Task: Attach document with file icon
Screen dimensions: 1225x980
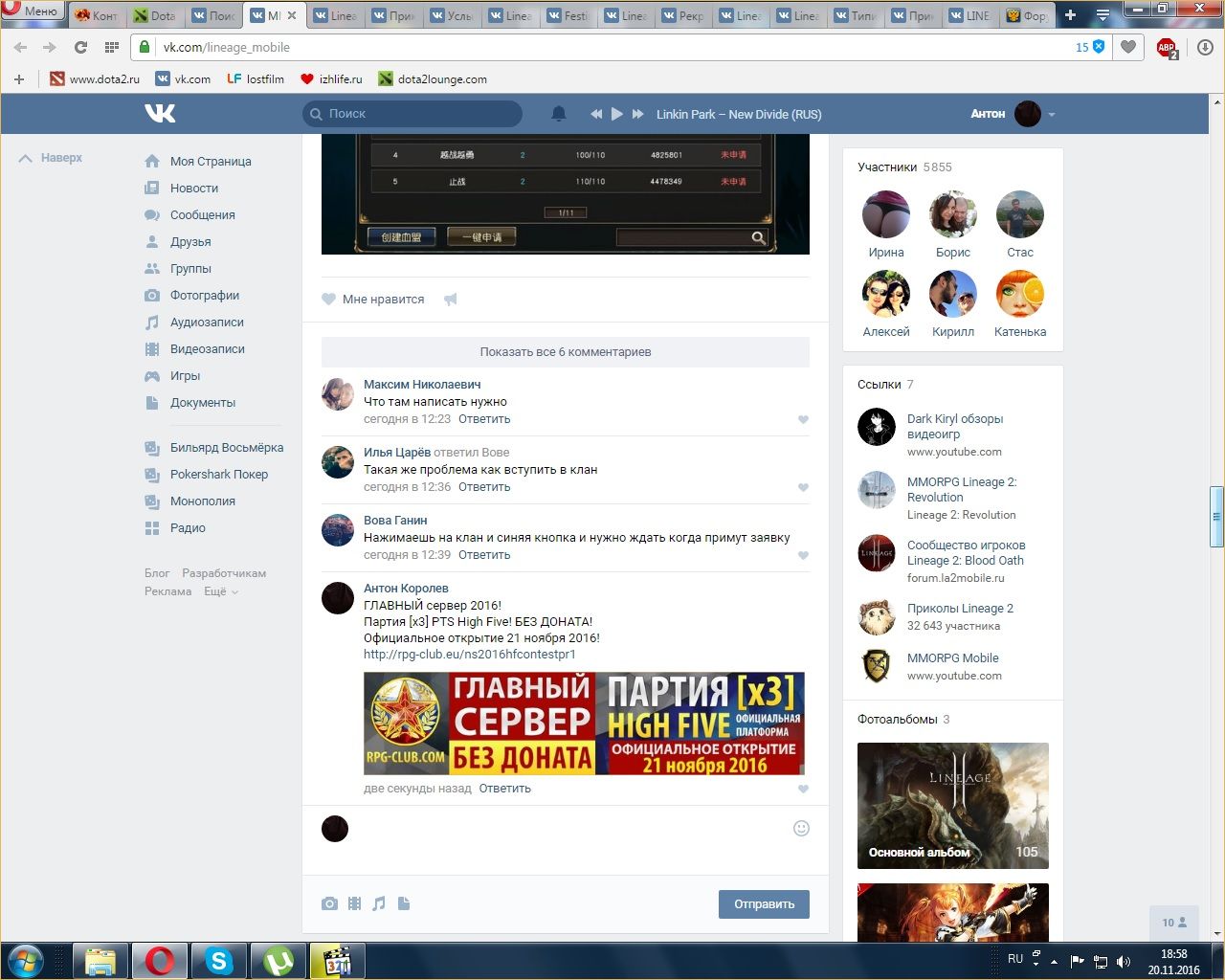Action: click(404, 903)
